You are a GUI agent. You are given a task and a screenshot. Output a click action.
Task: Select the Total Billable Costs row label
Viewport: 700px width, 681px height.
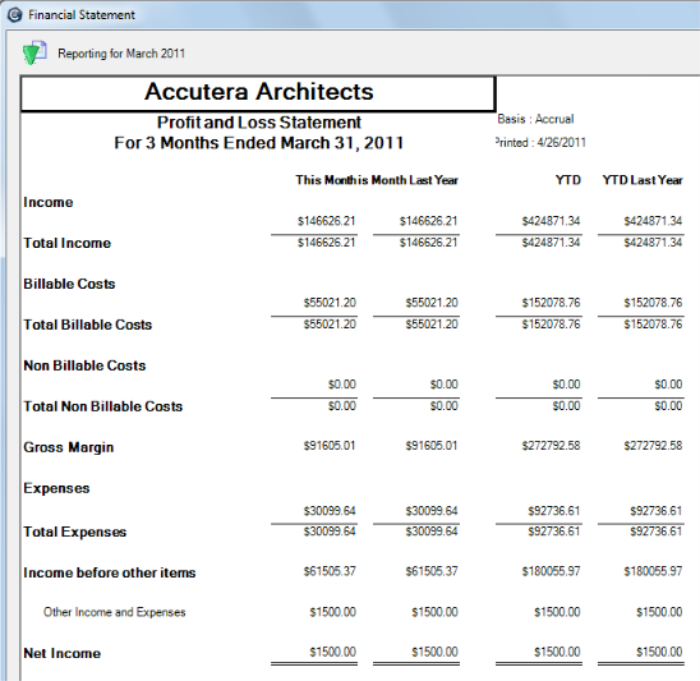89,325
